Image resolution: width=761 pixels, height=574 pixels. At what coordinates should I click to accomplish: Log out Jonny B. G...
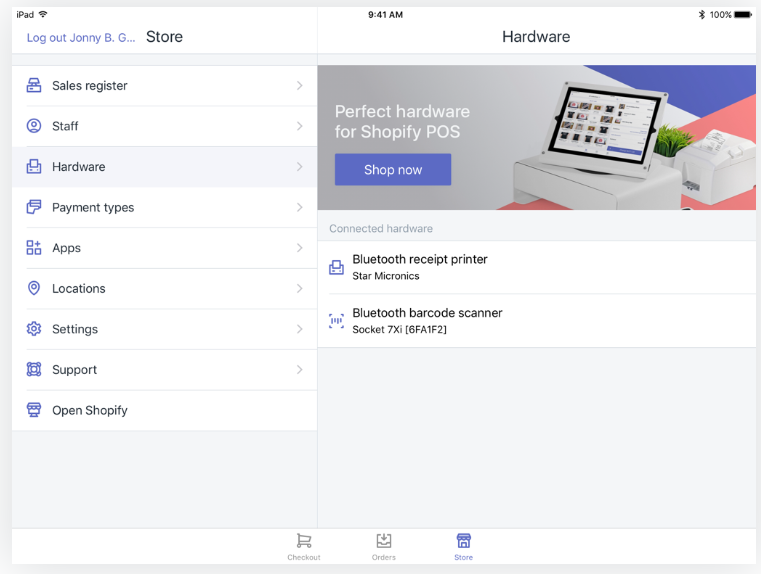point(81,37)
